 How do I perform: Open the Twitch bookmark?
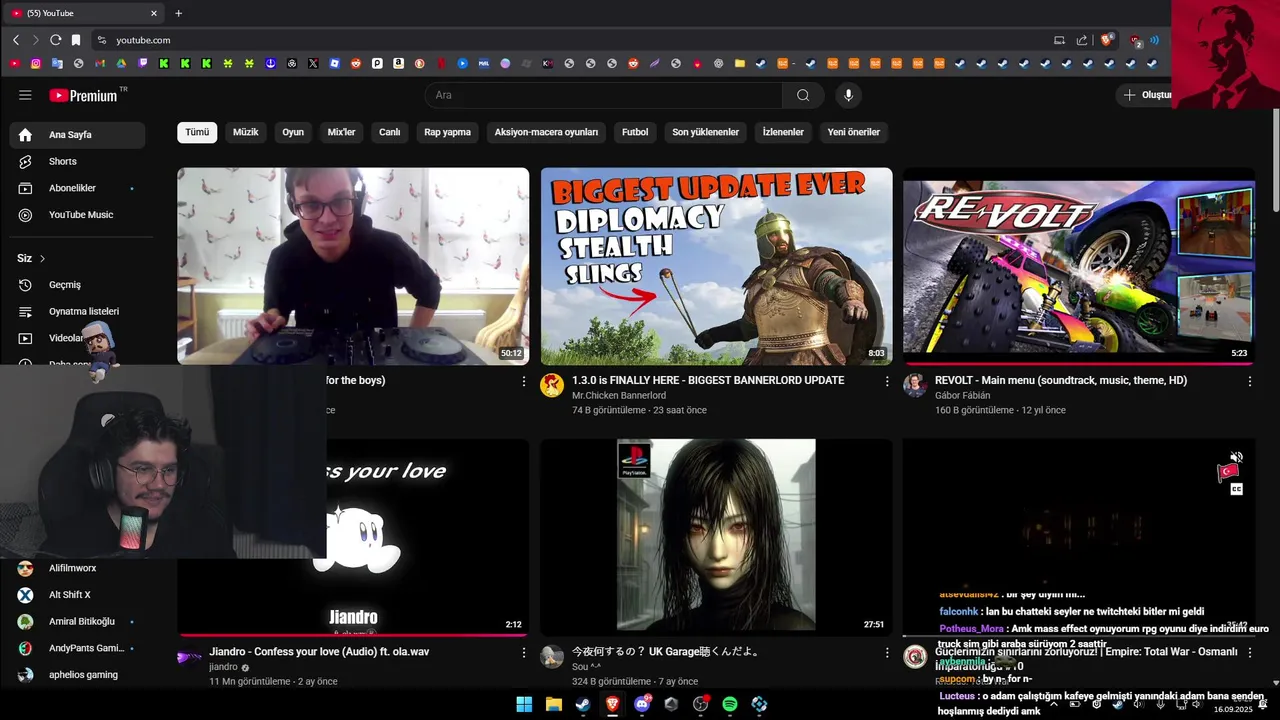(143, 63)
